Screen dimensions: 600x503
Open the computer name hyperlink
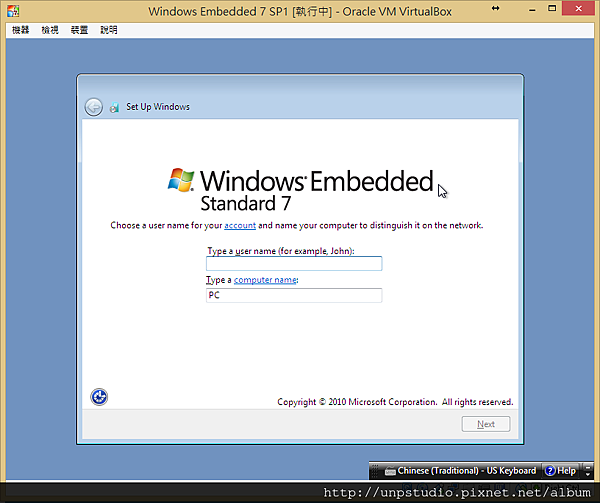pyautogui.click(x=265, y=280)
